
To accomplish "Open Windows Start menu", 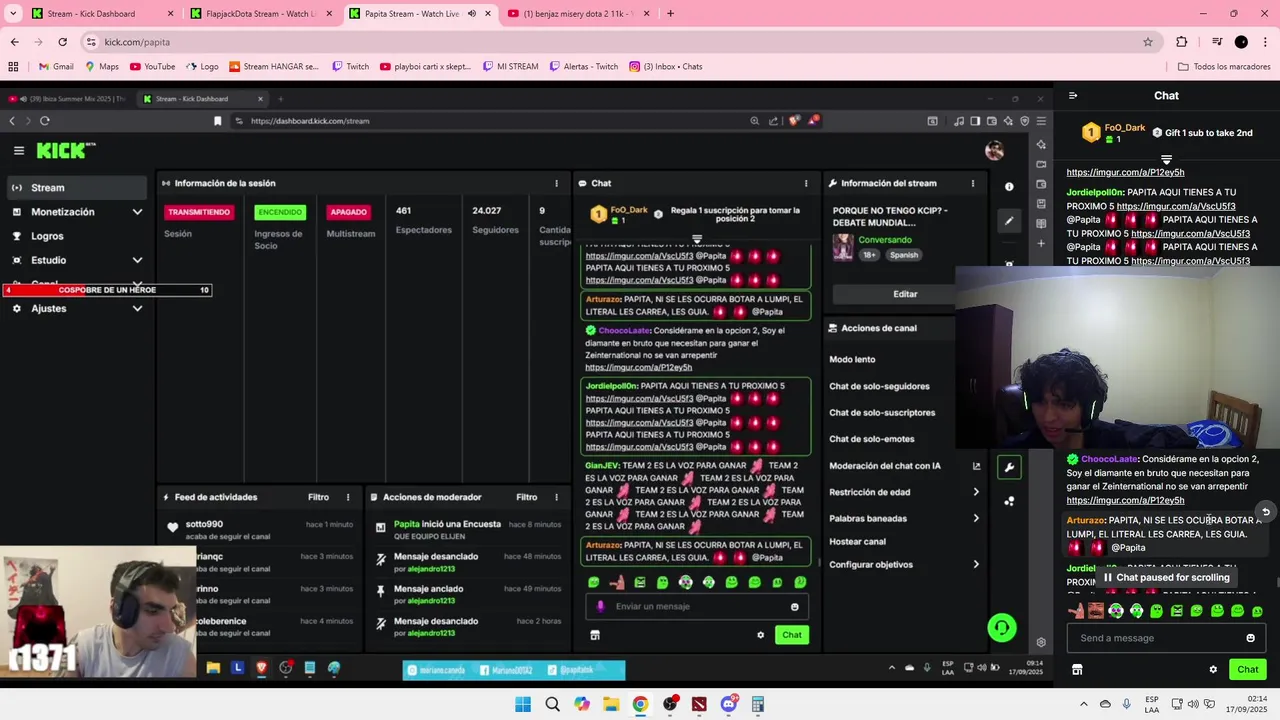I will pyautogui.click(x=523, y=704).
